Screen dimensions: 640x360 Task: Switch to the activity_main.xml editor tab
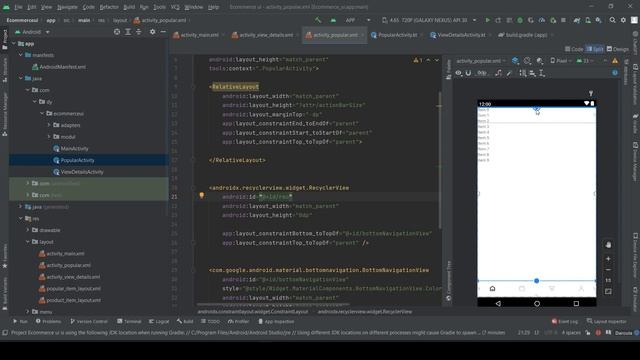(199, 35)
